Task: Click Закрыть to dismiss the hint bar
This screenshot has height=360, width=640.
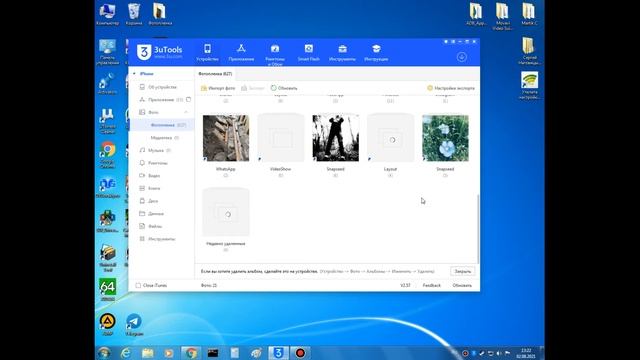Action: pyautogui.click(x=463, y=271)
